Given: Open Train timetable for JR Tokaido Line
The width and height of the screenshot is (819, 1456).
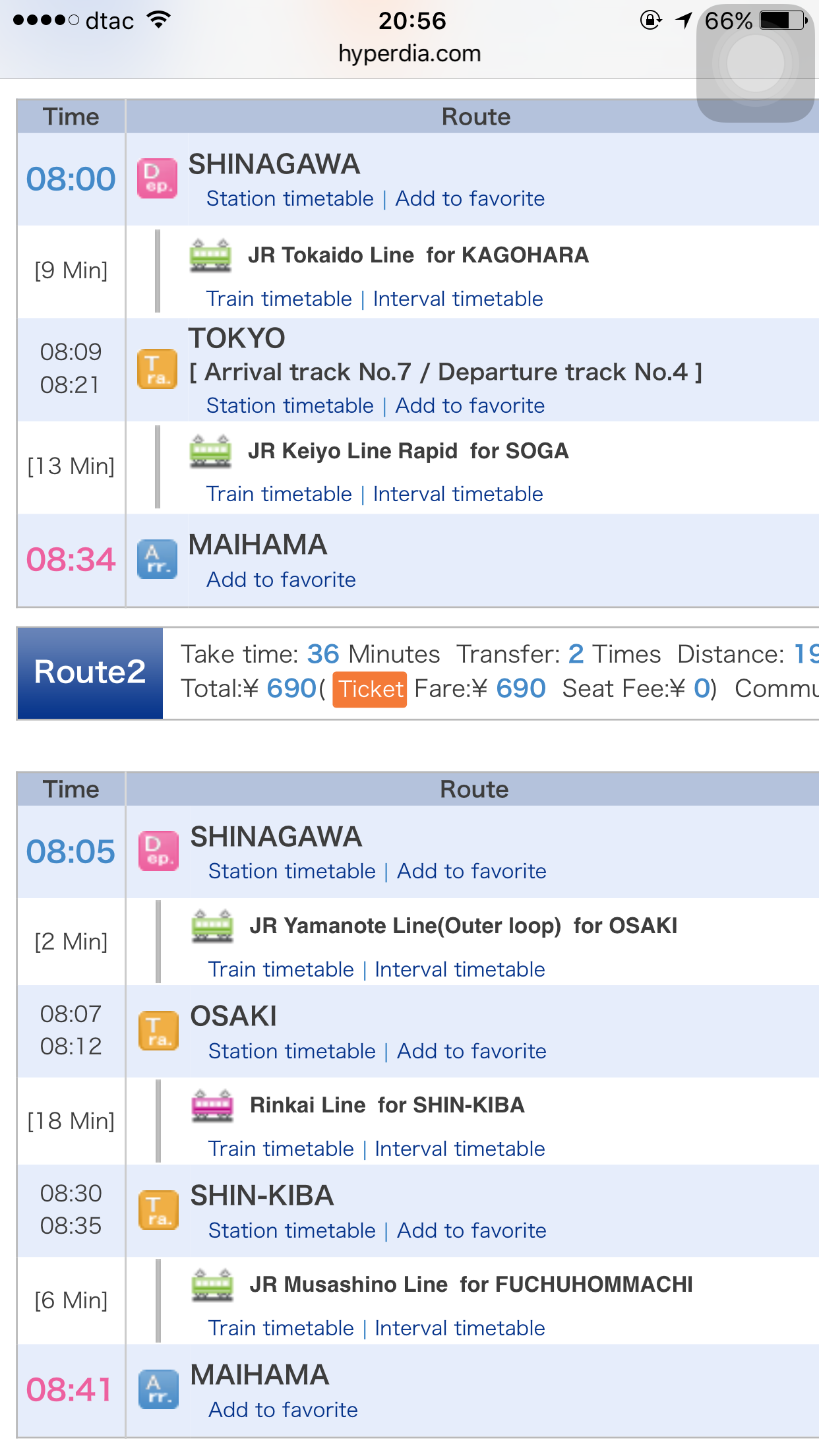Looking at the screenshot, I should (x=280, y=299).
